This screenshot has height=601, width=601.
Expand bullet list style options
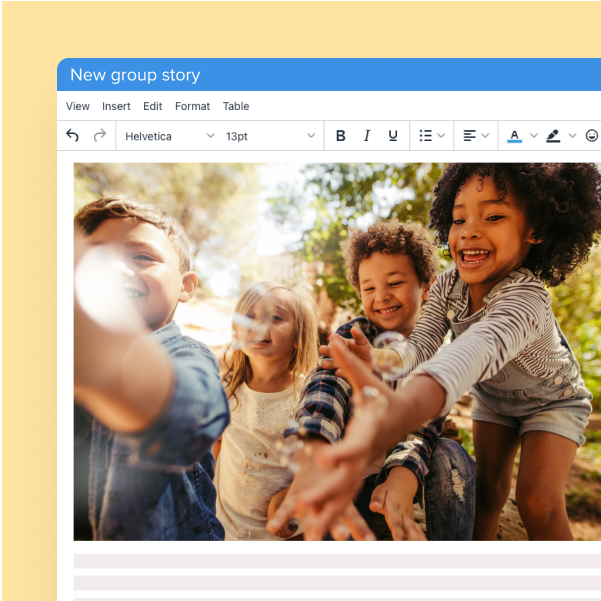441,136
